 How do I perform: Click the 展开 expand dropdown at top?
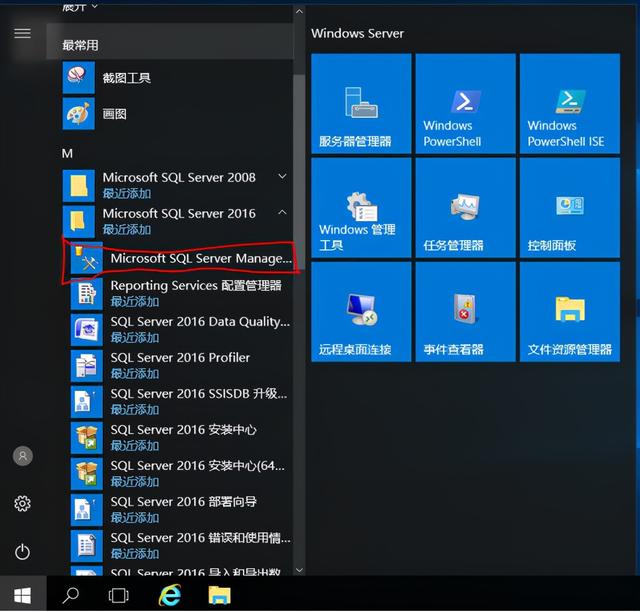(80, 6)
